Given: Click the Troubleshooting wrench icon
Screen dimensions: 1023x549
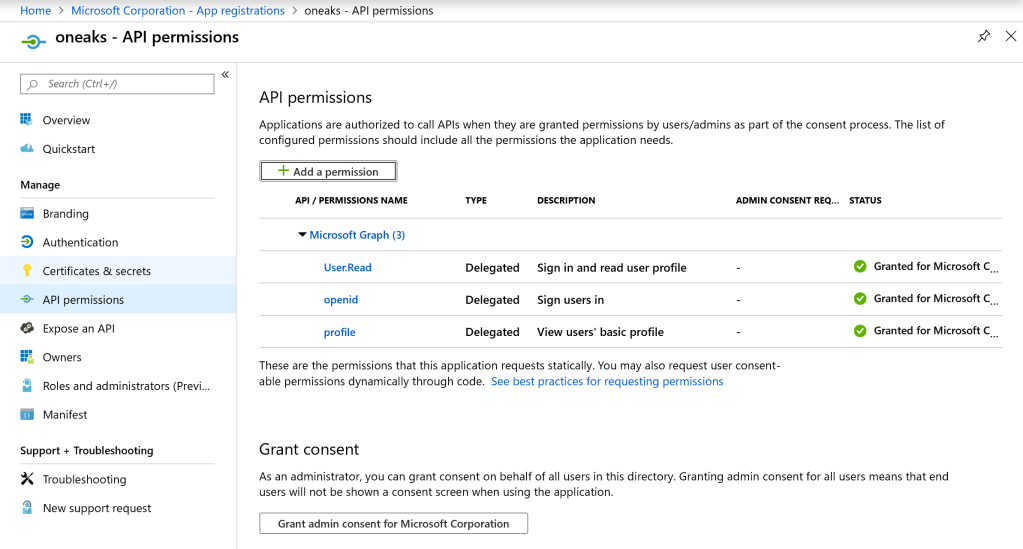Looking at the screenshot, I should (x=27, y=479).
